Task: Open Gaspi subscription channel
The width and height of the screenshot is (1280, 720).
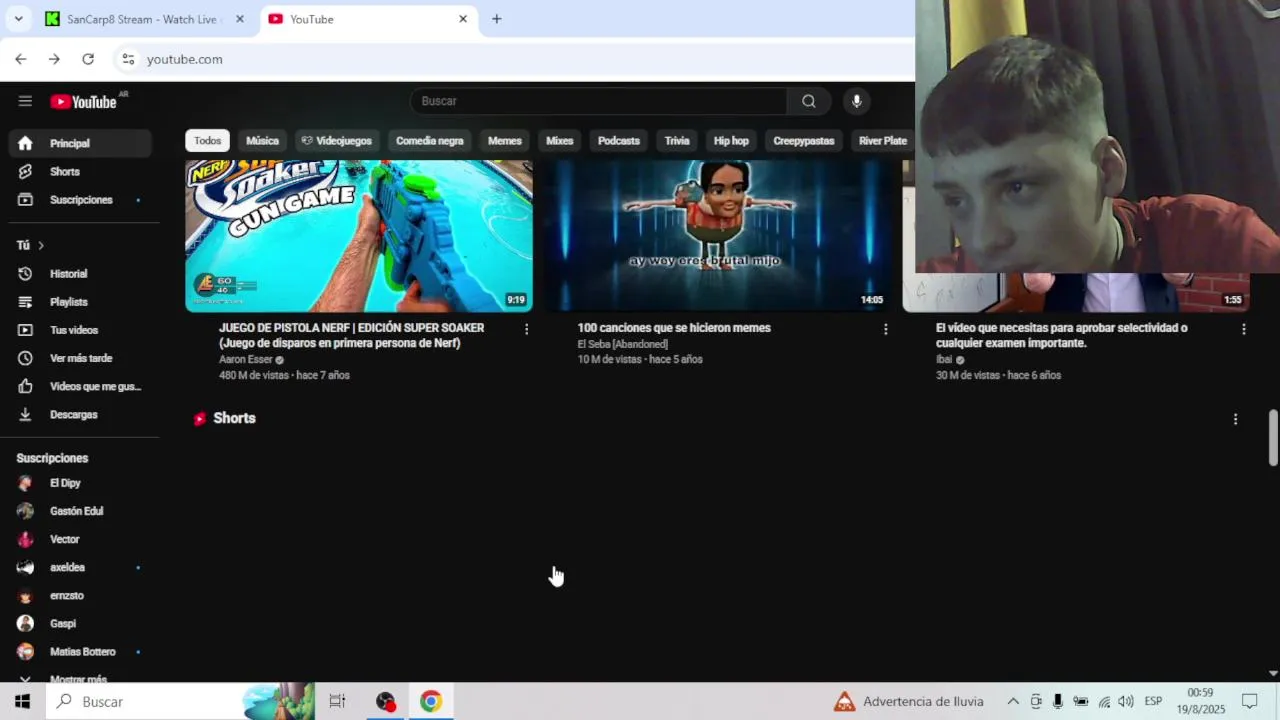Action: (x=80, y=623)
